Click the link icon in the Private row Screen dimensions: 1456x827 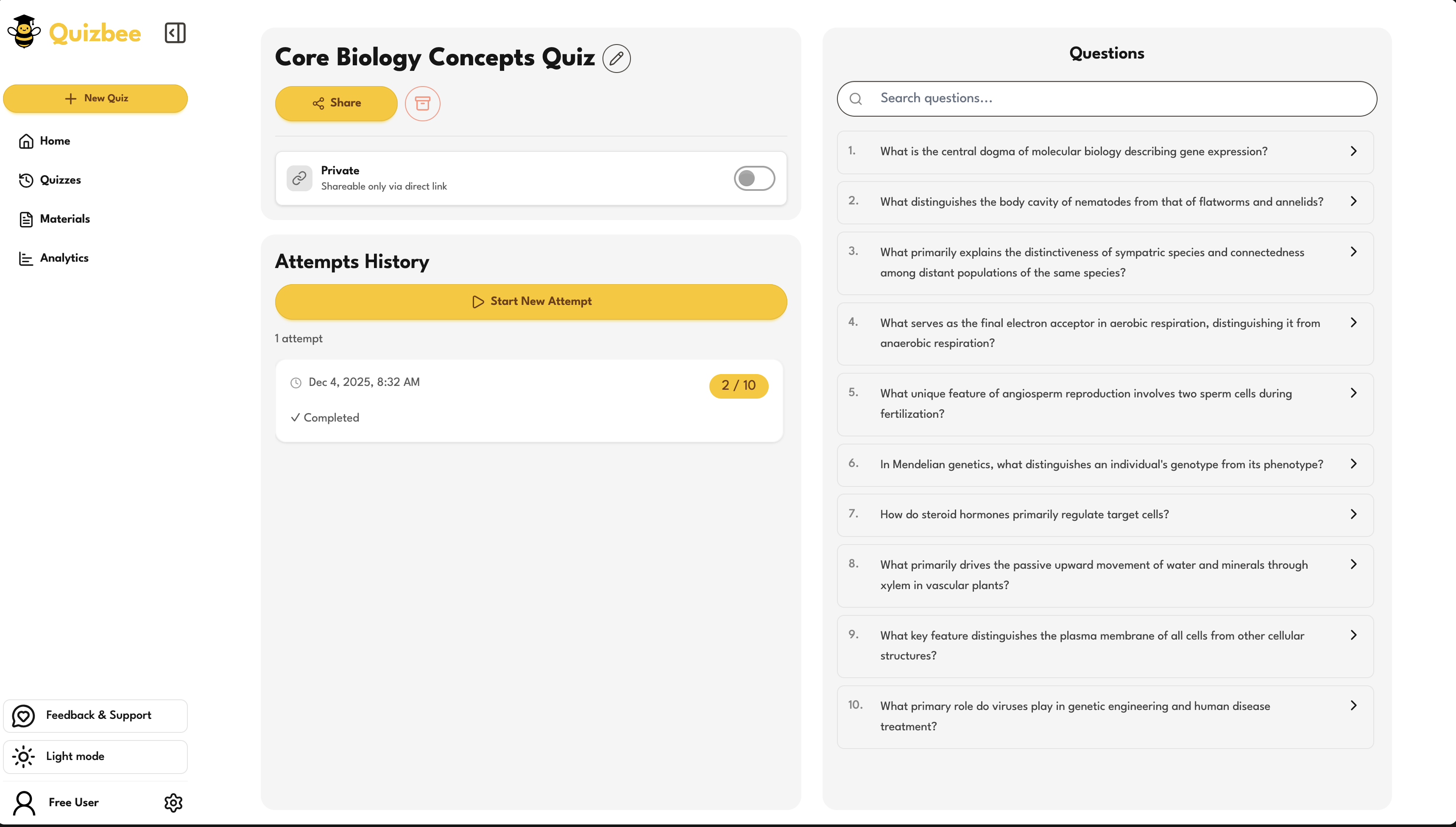pos(299,178)
